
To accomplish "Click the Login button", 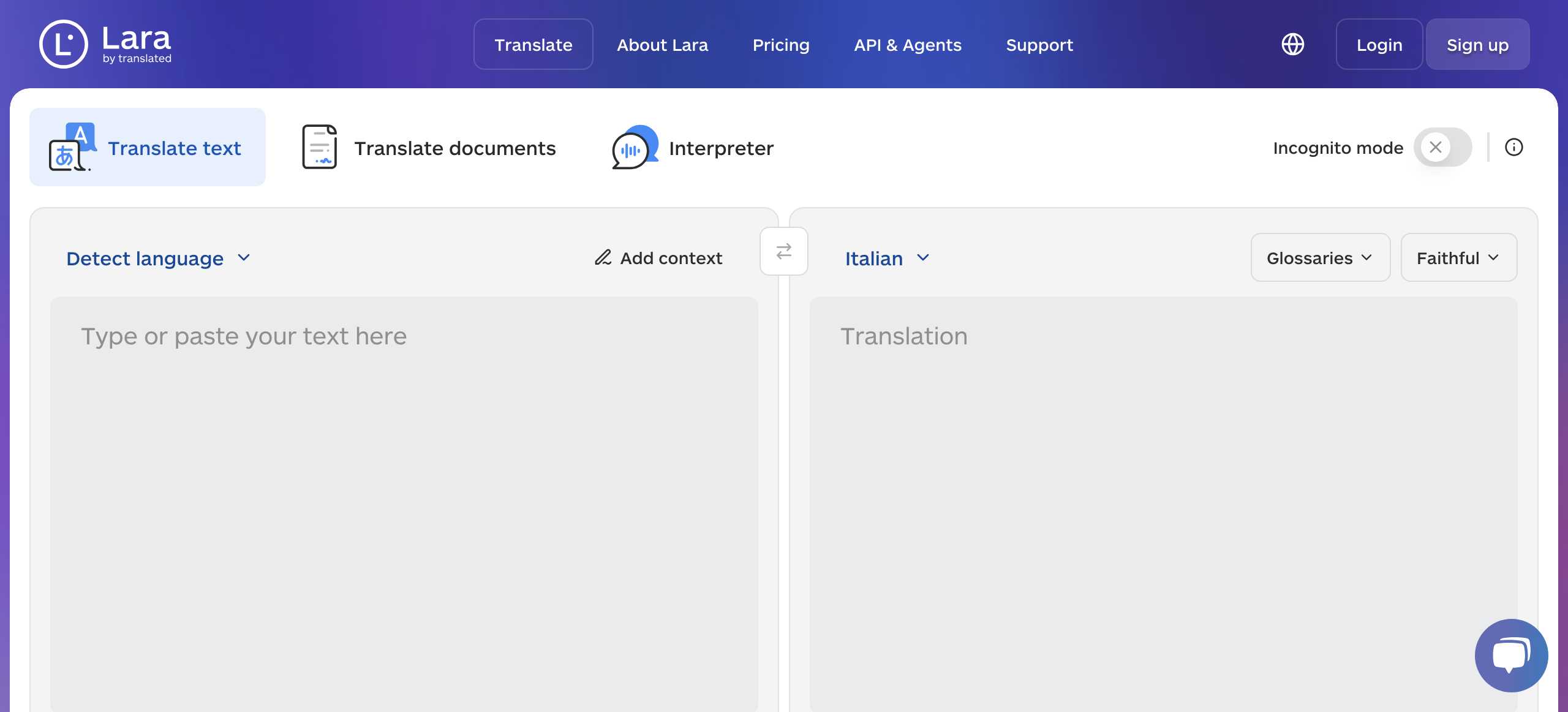I will 1379,45.
